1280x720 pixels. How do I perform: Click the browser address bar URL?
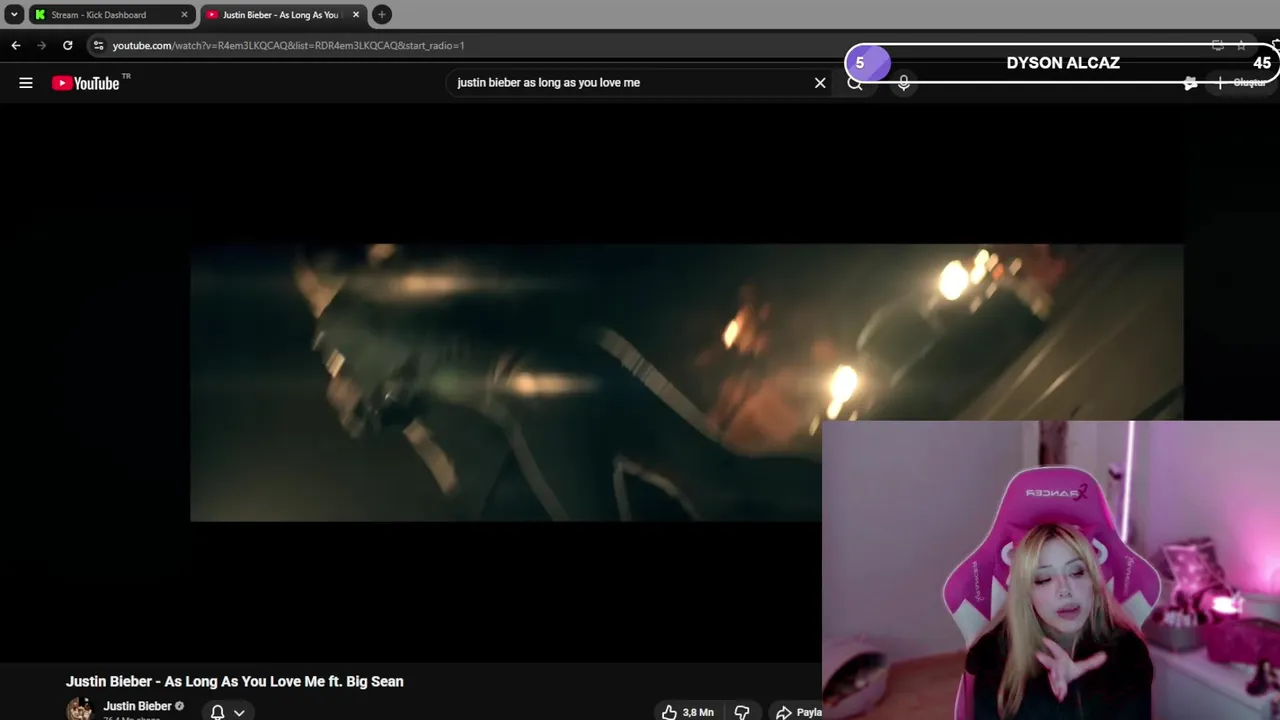point(288,45)
